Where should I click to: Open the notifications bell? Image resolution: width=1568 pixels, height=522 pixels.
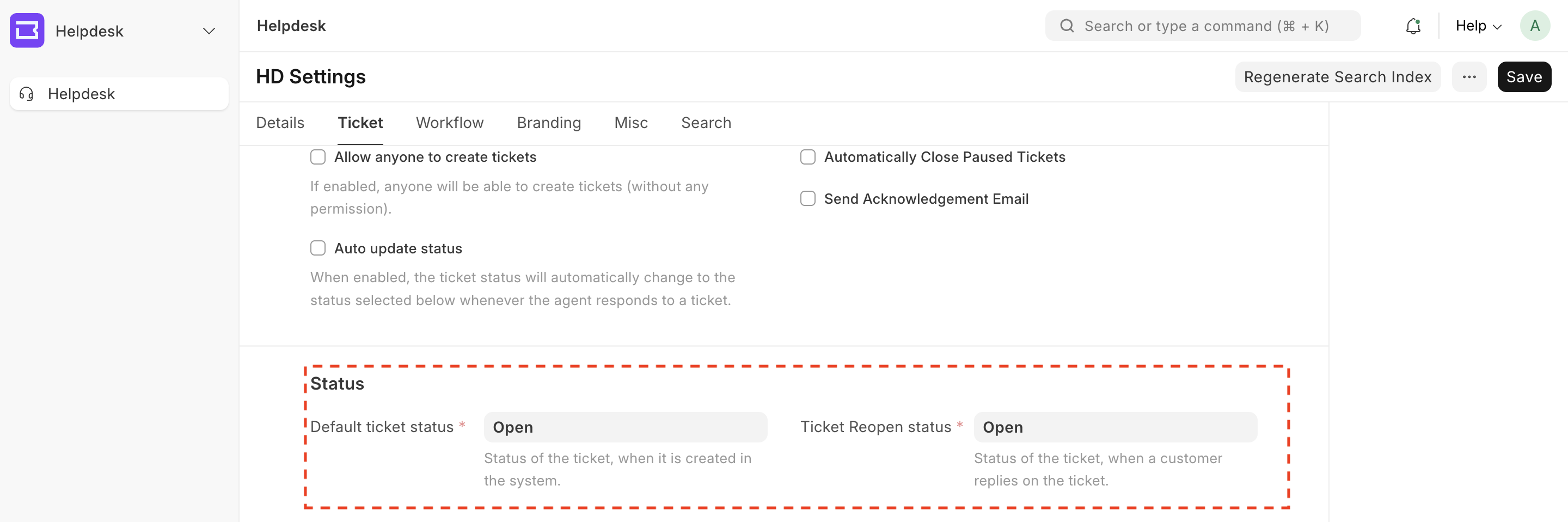[1413, 26]
